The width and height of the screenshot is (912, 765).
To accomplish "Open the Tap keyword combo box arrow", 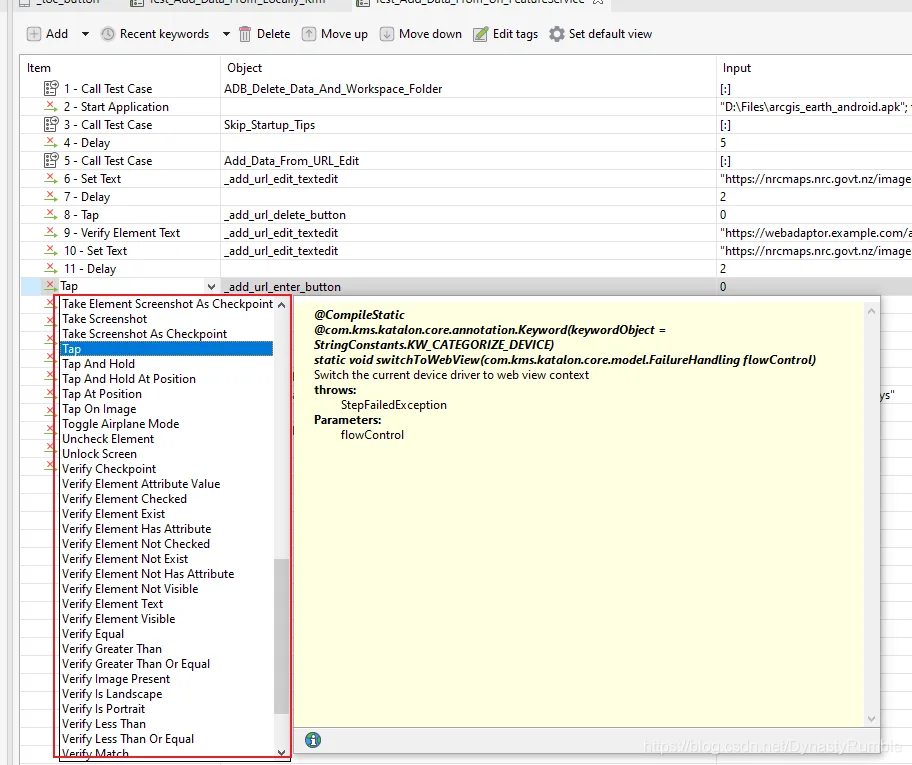I will click(x=211, y=287).
